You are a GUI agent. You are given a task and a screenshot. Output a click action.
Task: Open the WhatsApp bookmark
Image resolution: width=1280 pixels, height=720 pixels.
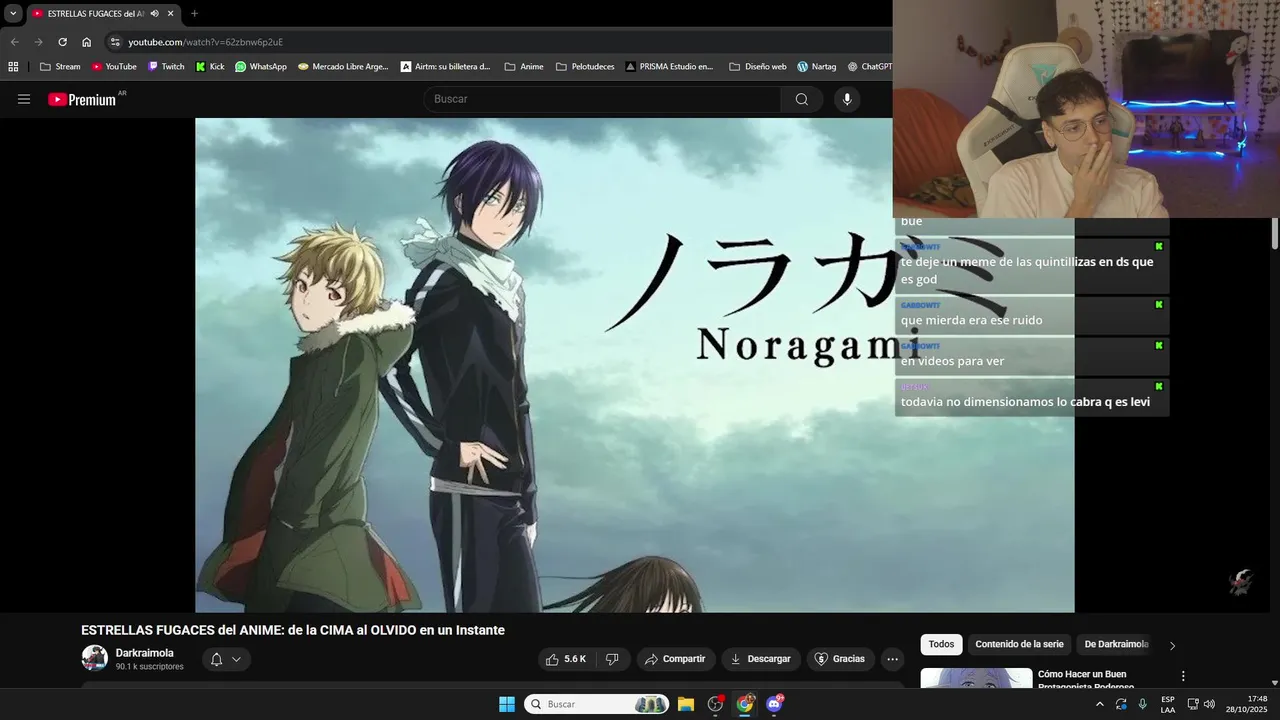(261, 67)
